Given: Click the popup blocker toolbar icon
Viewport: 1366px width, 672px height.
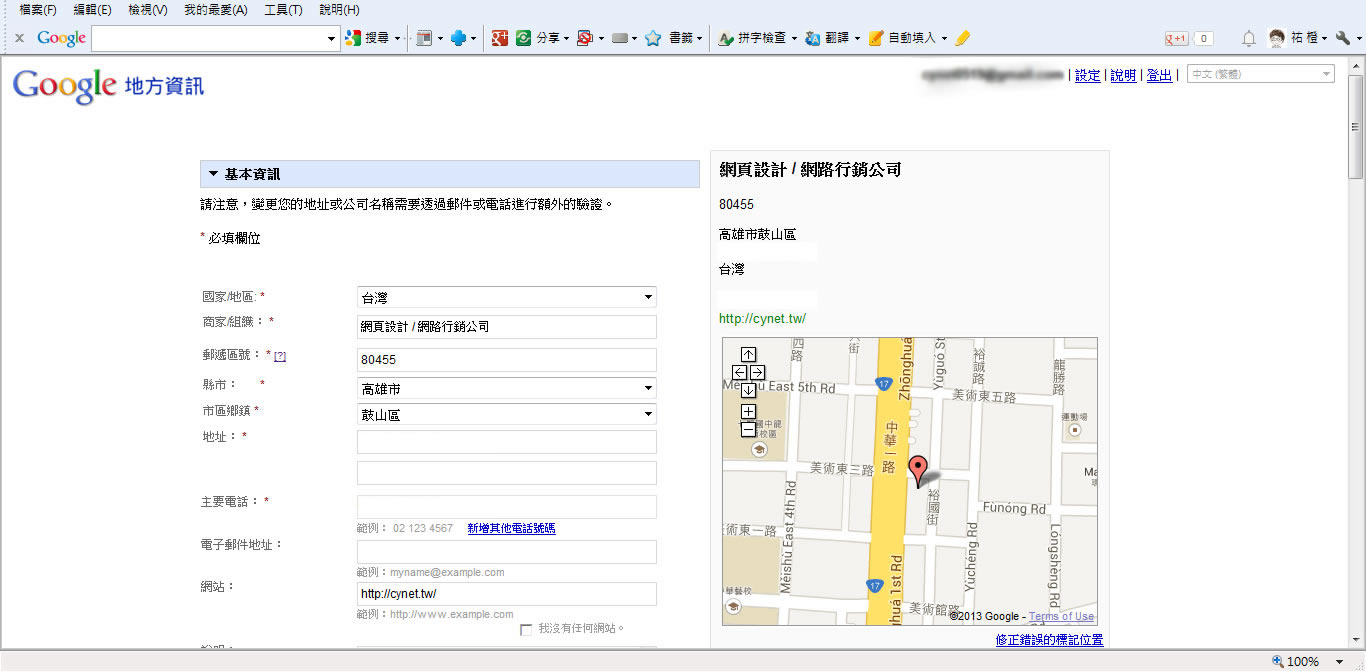Looking at the screenshot, I should coord(586,38).
